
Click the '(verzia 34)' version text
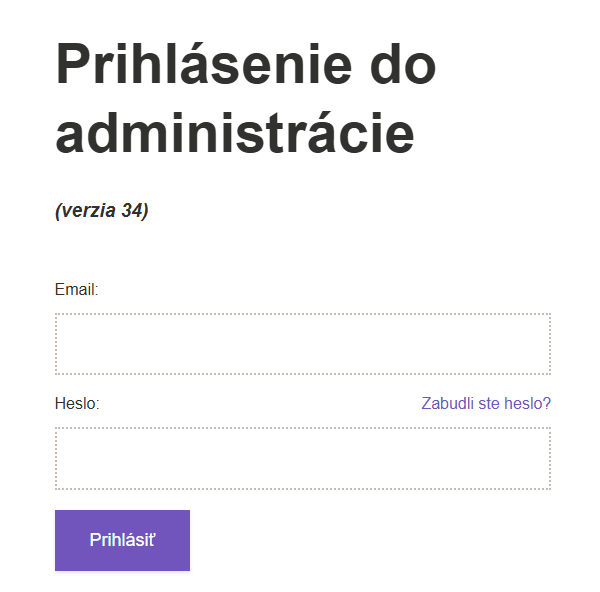(x=102, y=211)
